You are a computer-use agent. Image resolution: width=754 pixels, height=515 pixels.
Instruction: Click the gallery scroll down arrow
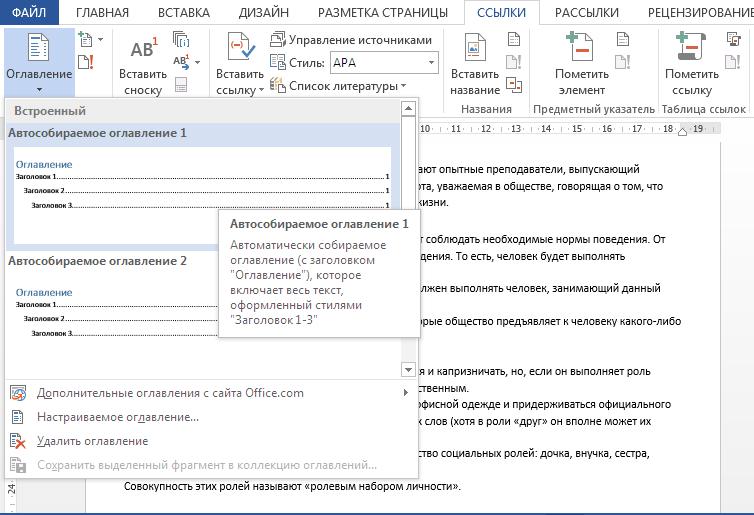click(x=408, y=370)
